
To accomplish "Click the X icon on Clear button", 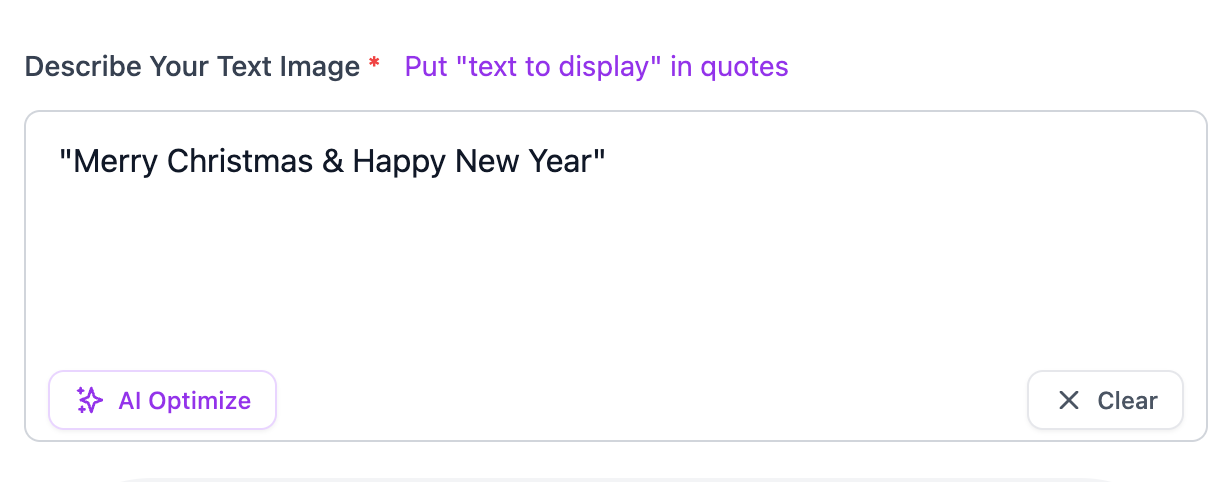I will [x=1069, y=401].
